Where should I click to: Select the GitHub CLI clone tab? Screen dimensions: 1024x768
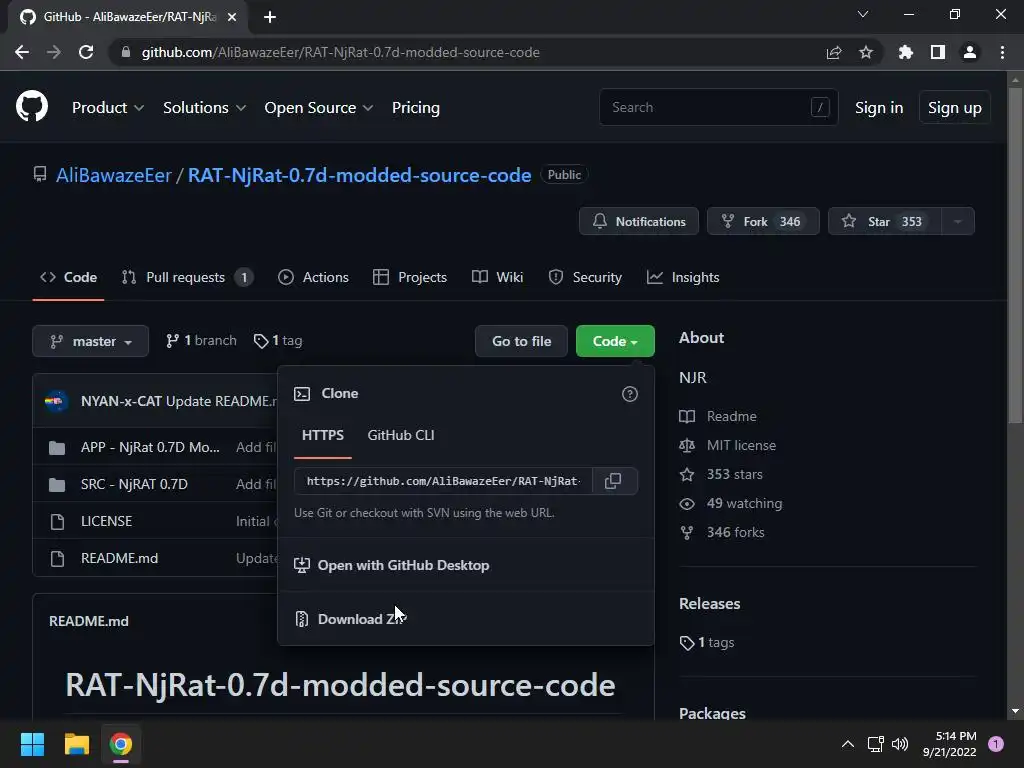click(x=401, y=436)
